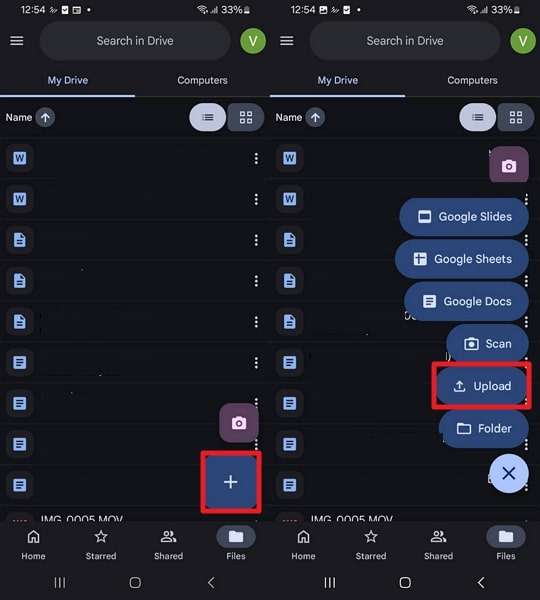Switch to the Computers tab in left screen
540x600 pixels.
(202, 80)
